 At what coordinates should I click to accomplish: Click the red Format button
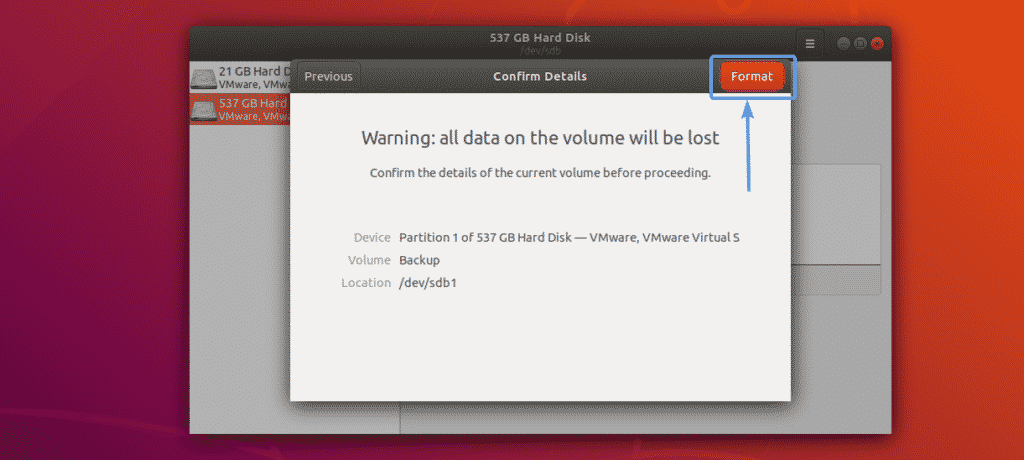coord(752,76)
